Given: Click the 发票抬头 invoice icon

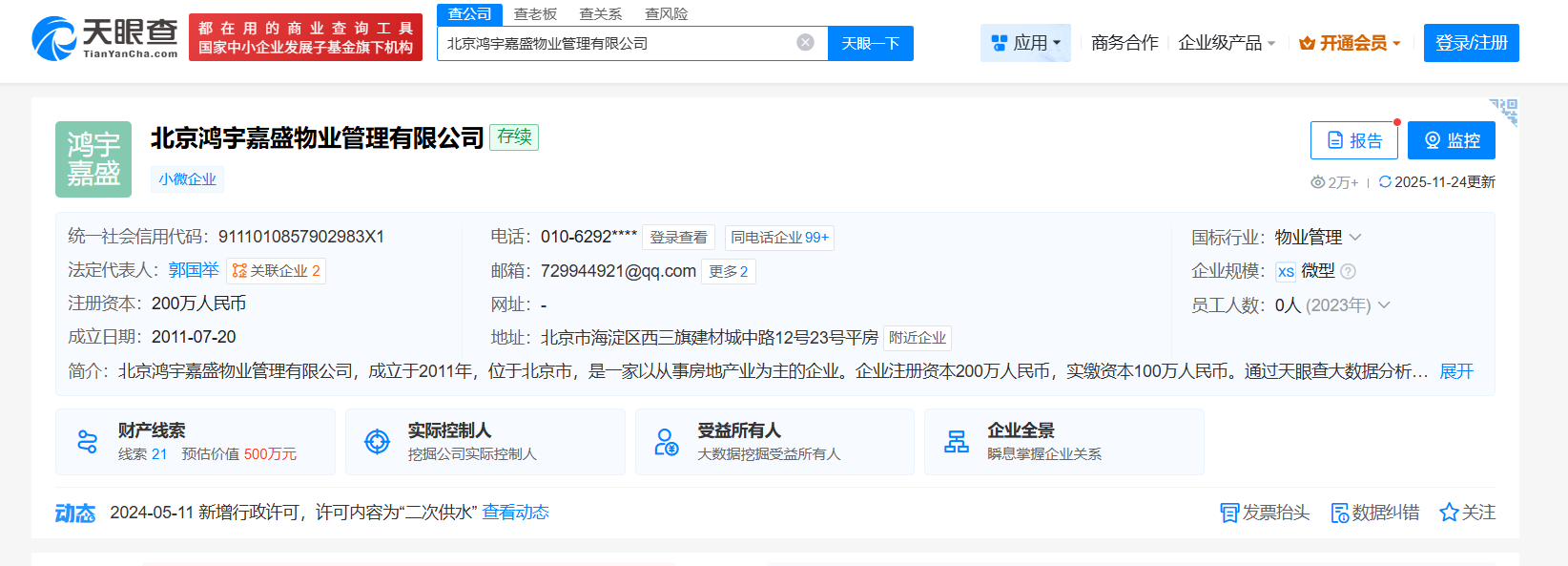Looking at the screenshot, I should (1229, 514).
